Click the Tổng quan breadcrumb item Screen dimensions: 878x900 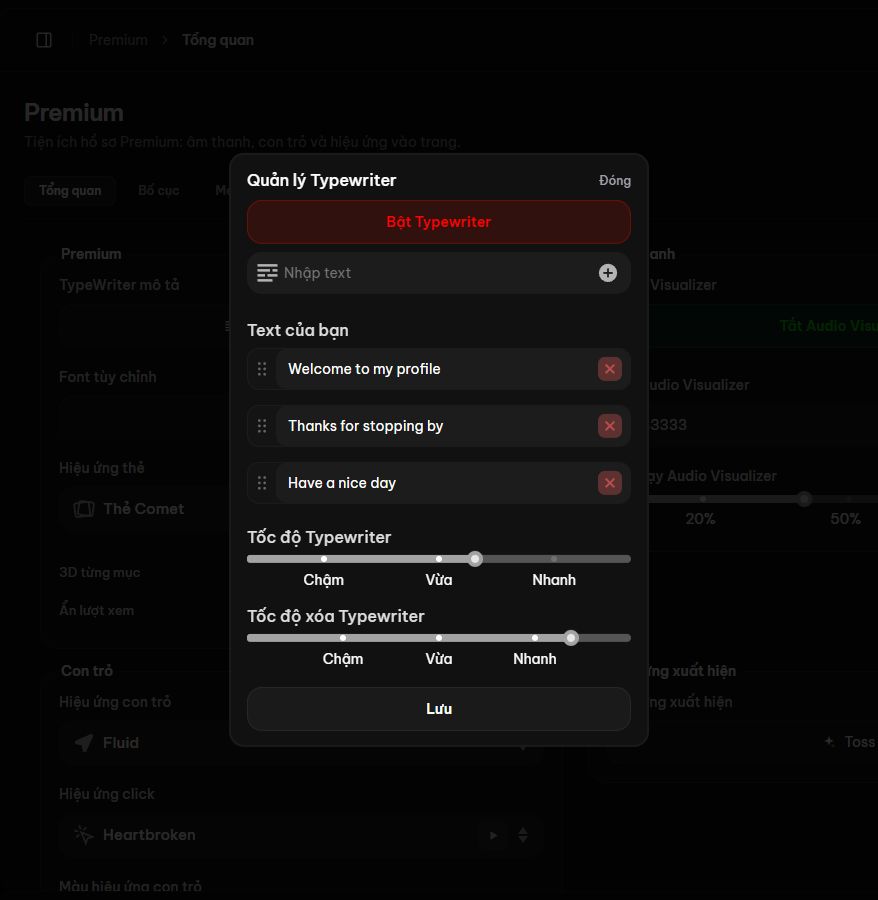click(218, 40)
